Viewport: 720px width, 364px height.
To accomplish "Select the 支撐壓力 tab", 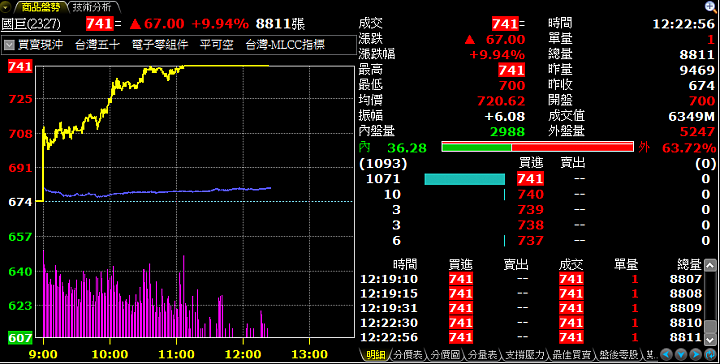I will (x=524, y=355).
